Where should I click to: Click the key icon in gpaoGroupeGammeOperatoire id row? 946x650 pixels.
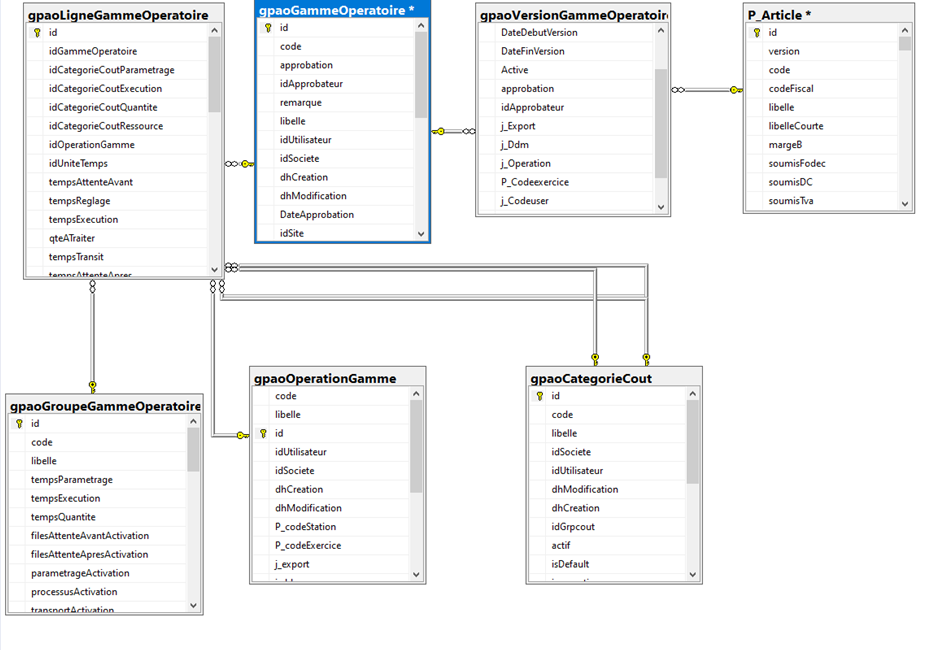tap(19, 424)
